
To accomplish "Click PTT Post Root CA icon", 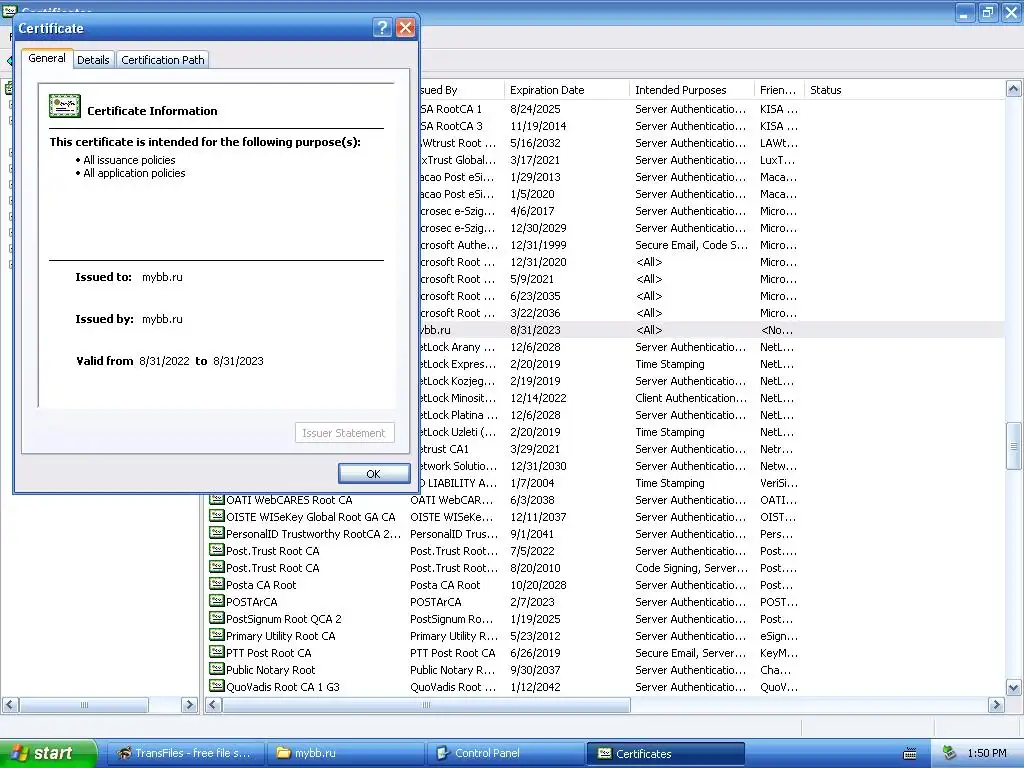I will click(x=217, y=652).
